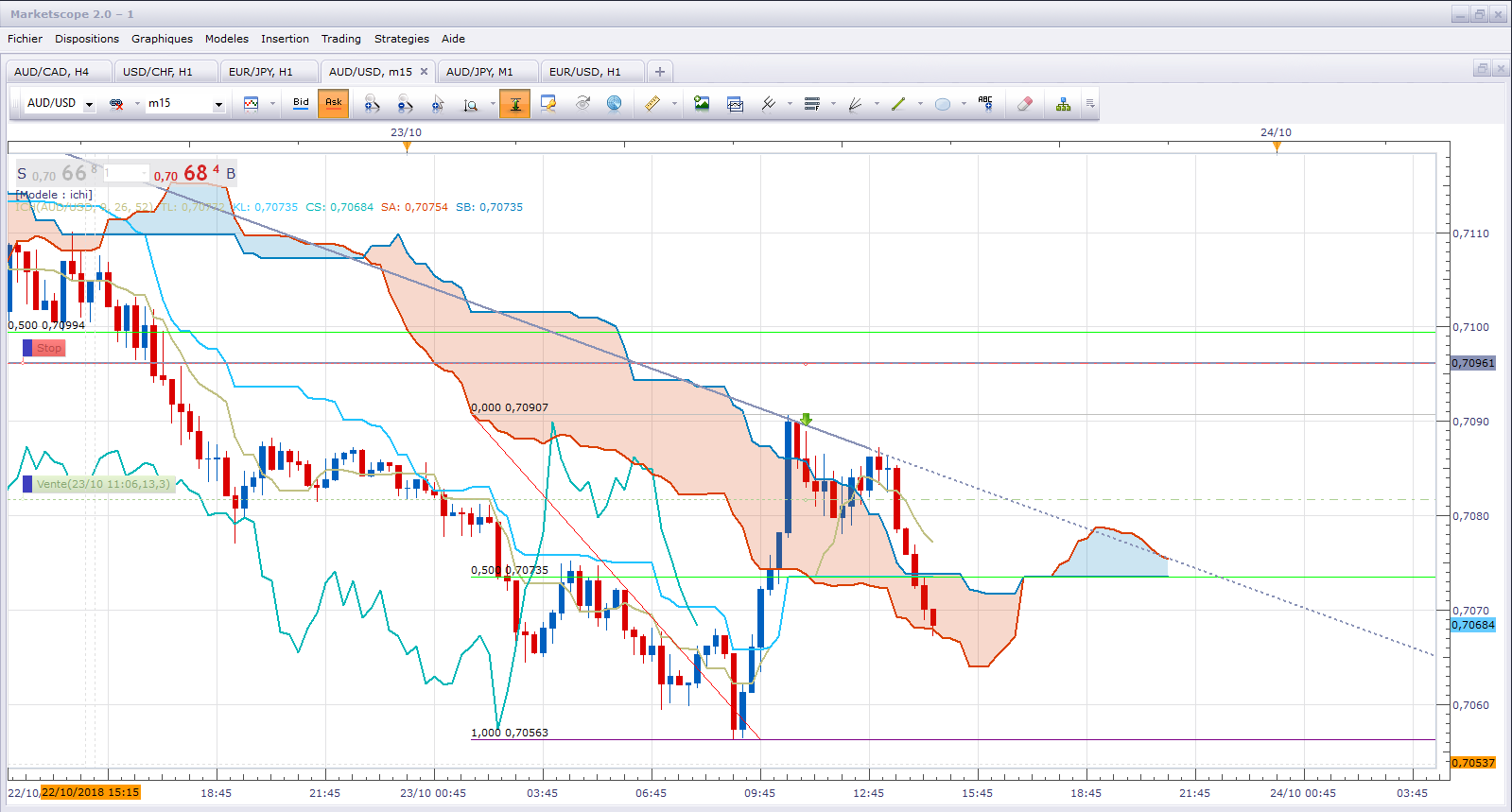The width and height of the screenshot is (1512, 812).
Task: Click the blue radar globe icon
Action: click(x=615, y=104)
